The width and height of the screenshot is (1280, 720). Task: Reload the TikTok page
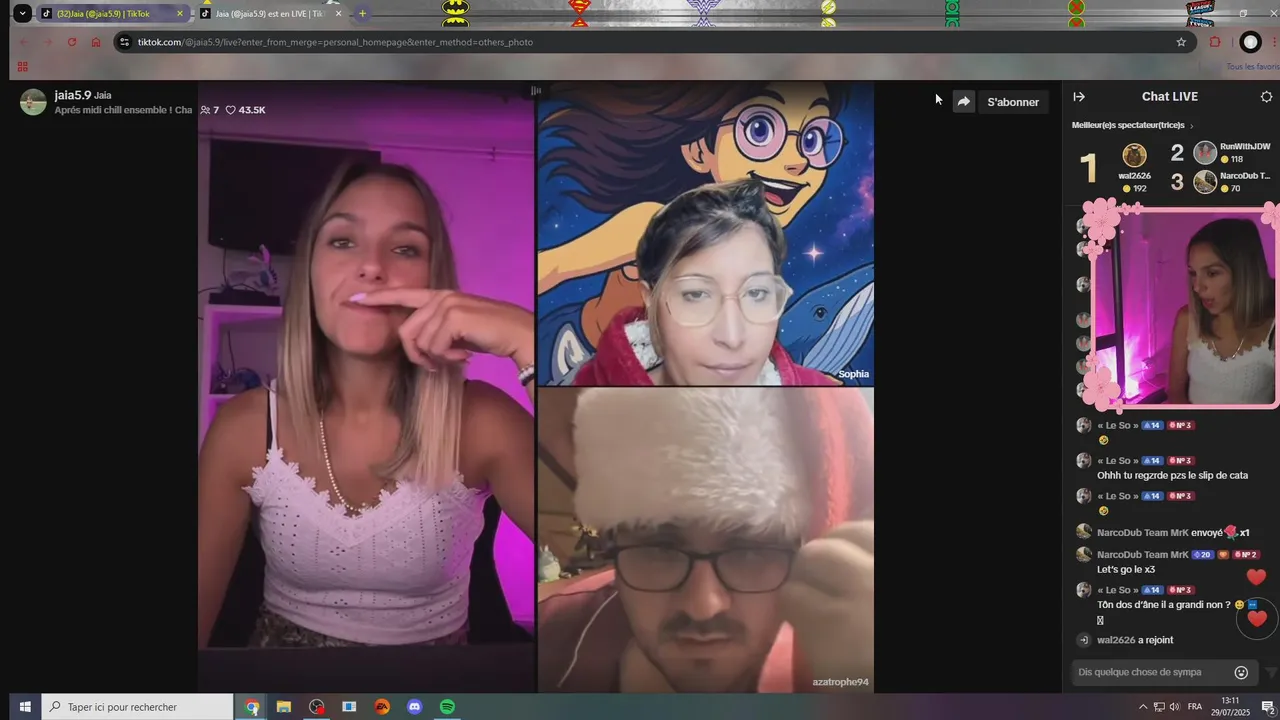click(71, 42)
